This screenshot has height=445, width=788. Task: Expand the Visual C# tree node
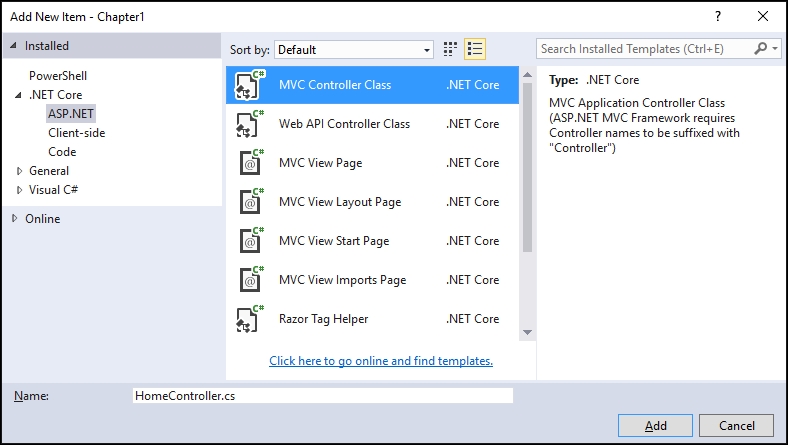tap(20, 190)
